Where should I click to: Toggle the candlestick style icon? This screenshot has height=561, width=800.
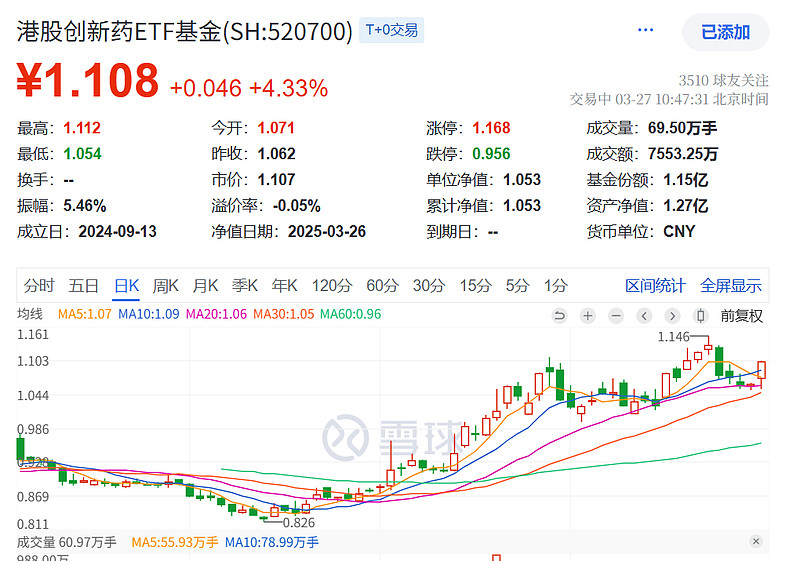[701, 316]
